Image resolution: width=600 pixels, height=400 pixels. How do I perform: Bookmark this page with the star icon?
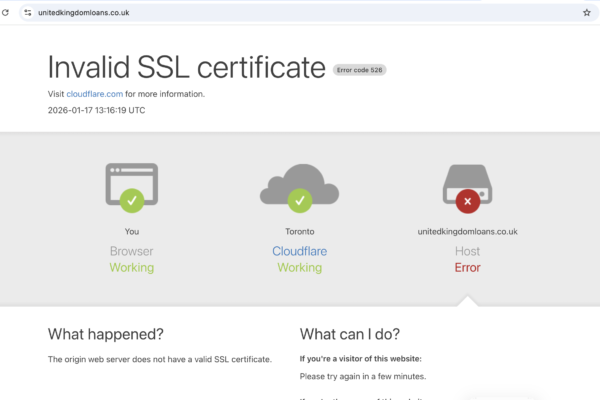[586, 13]
